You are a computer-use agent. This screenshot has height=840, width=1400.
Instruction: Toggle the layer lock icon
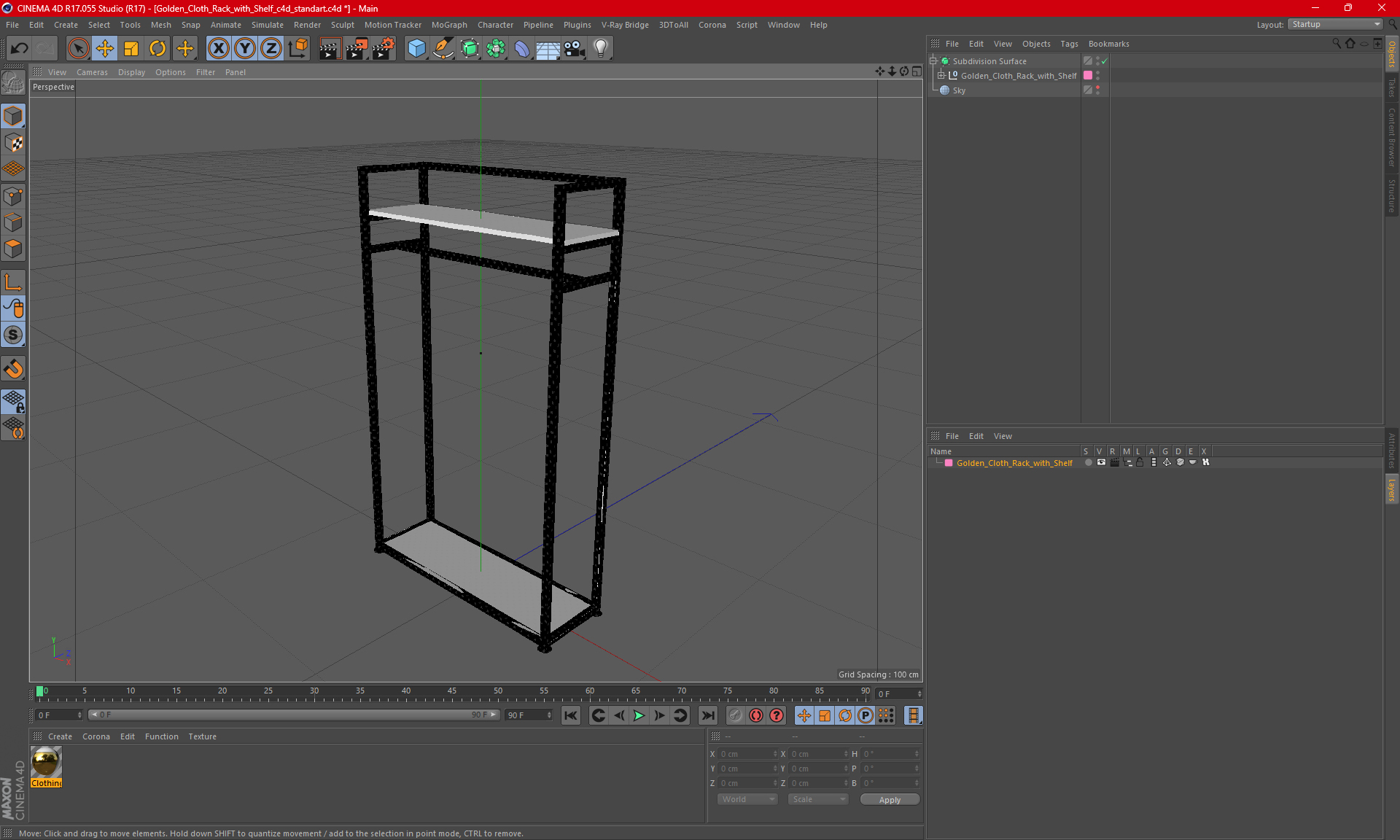click(1140, 462)
